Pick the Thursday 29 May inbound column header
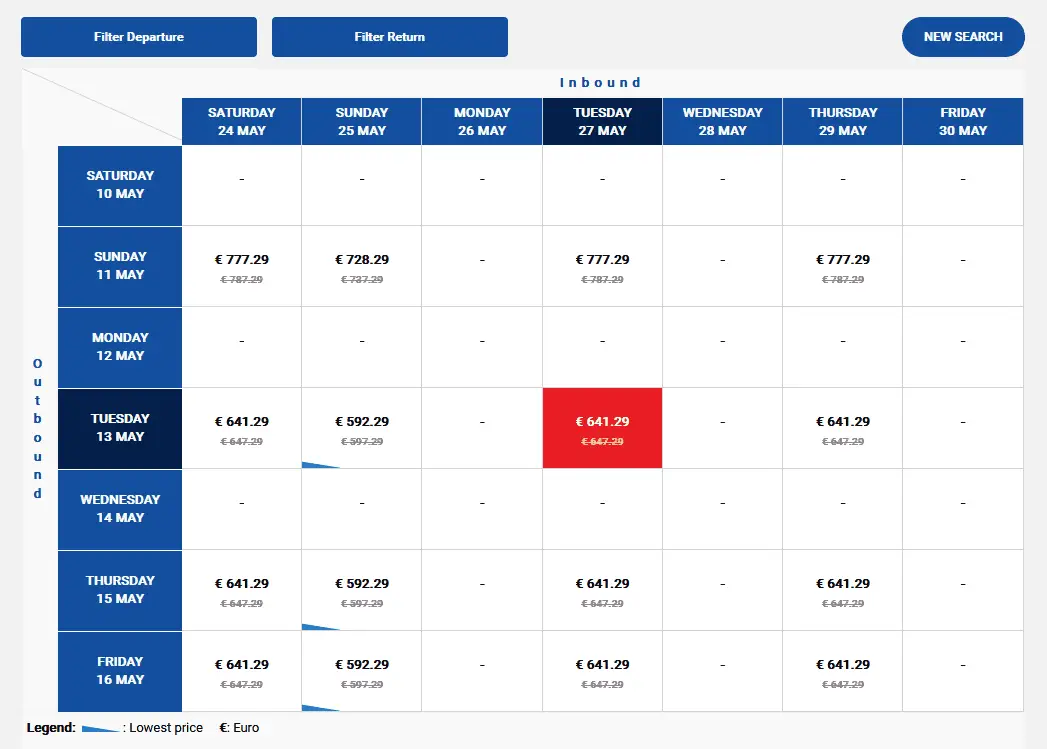The height and width of the screenshot is (749, 1047). point(843,121)
